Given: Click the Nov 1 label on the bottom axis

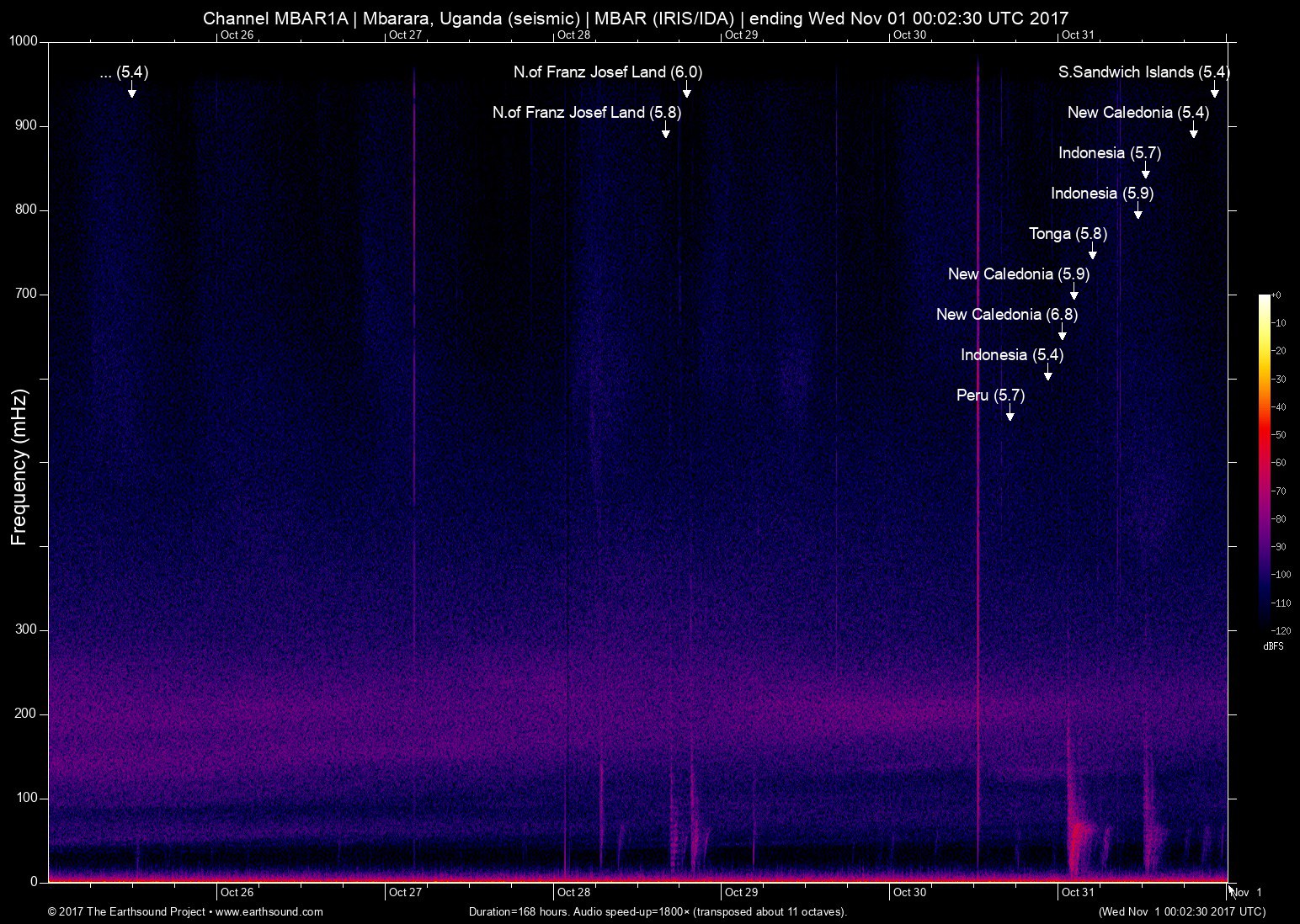Looking at the screenshot, I should [x=1247, y=892].
